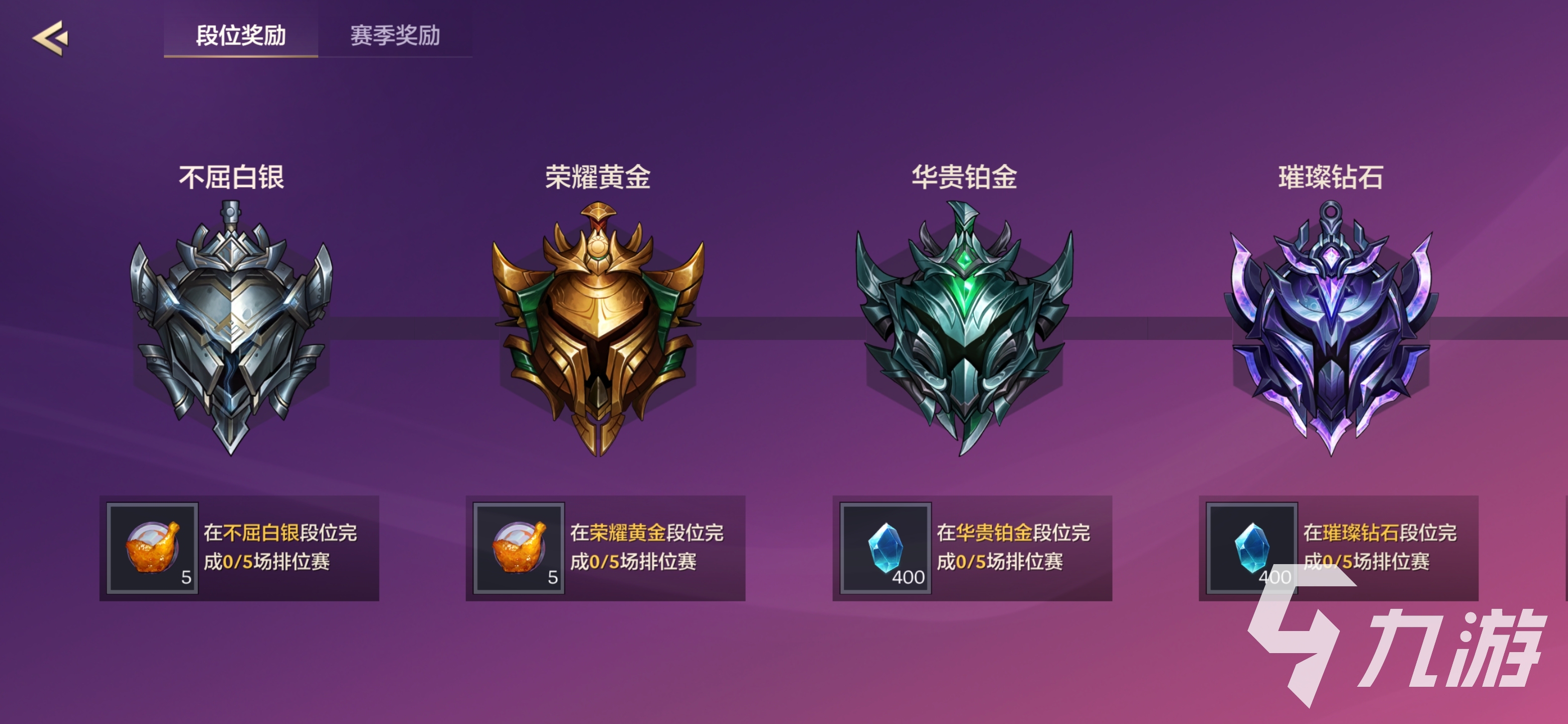This screenshot has height=724, width=1568.
Task: Select the silver 不屈白银 rank emblem
Action: 231,329
